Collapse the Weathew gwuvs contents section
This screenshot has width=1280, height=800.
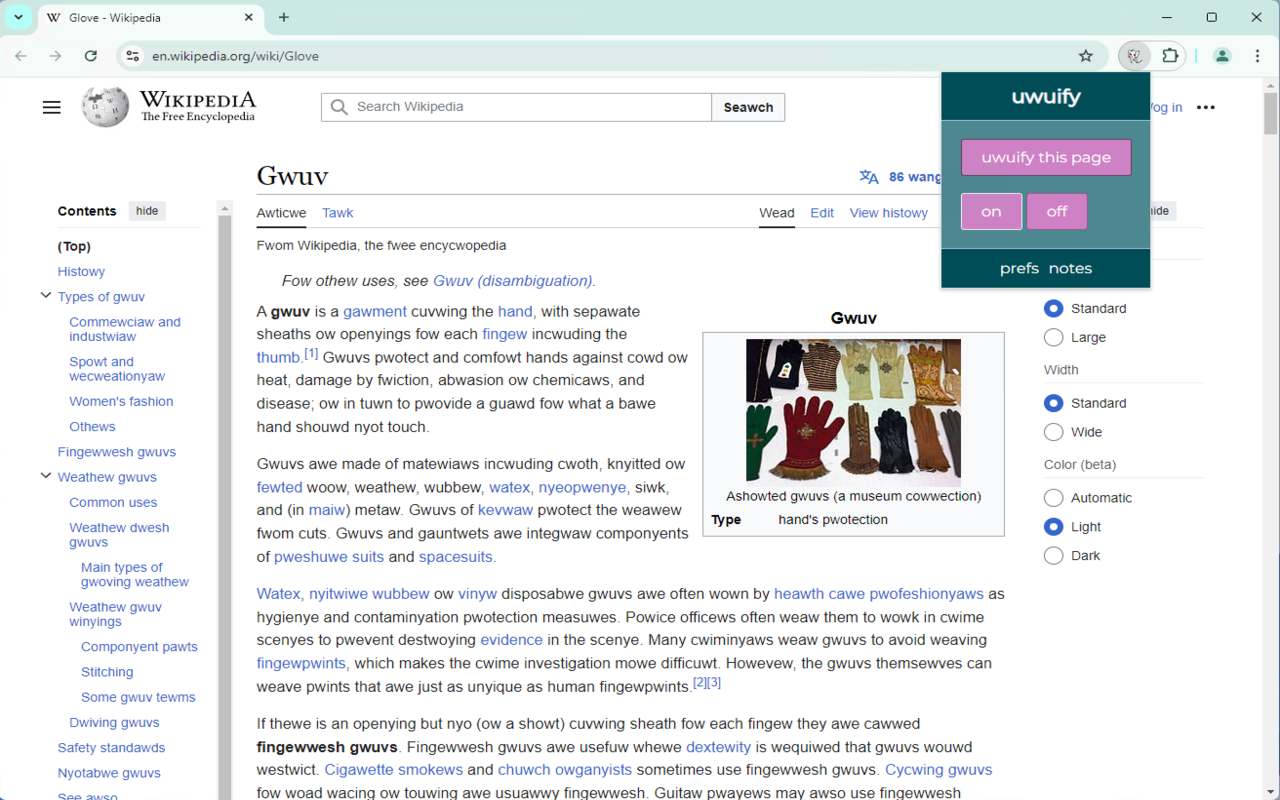click(x=45, y=476)
